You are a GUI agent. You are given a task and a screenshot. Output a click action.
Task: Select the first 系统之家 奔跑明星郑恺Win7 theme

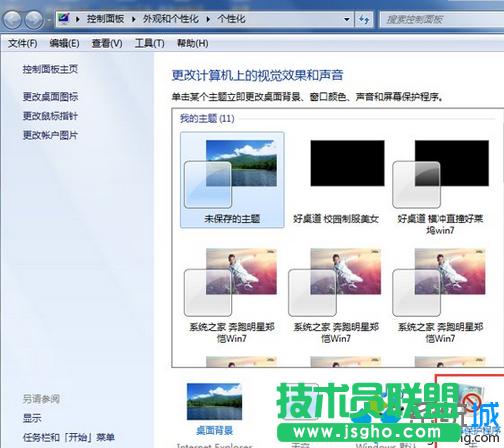pyautogui.click(x=232, y=295)
